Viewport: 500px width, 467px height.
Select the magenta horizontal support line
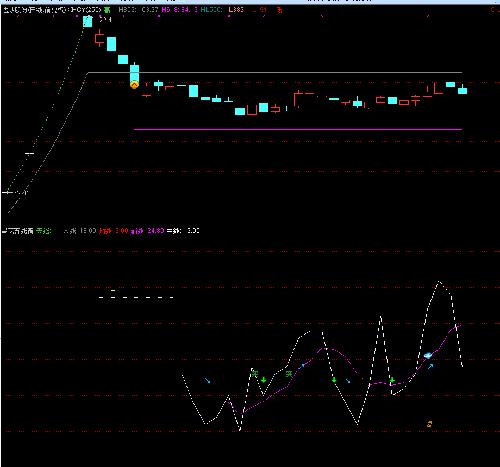(298, 129)
